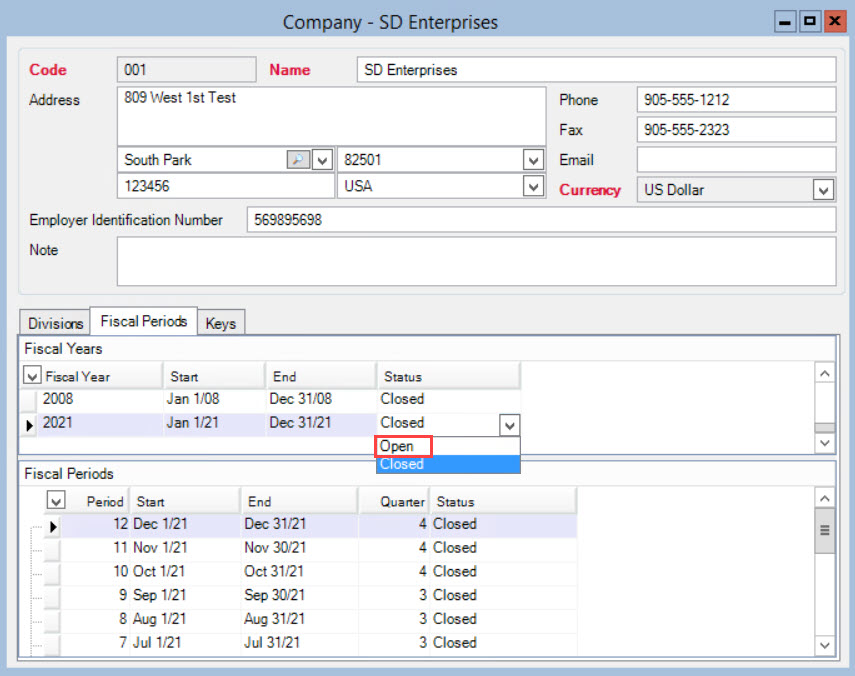The width and height of the screenshot is (855, 676).
Task: Click the Fiscal Years scroll up arrow
Action: [x=824, y=373]
